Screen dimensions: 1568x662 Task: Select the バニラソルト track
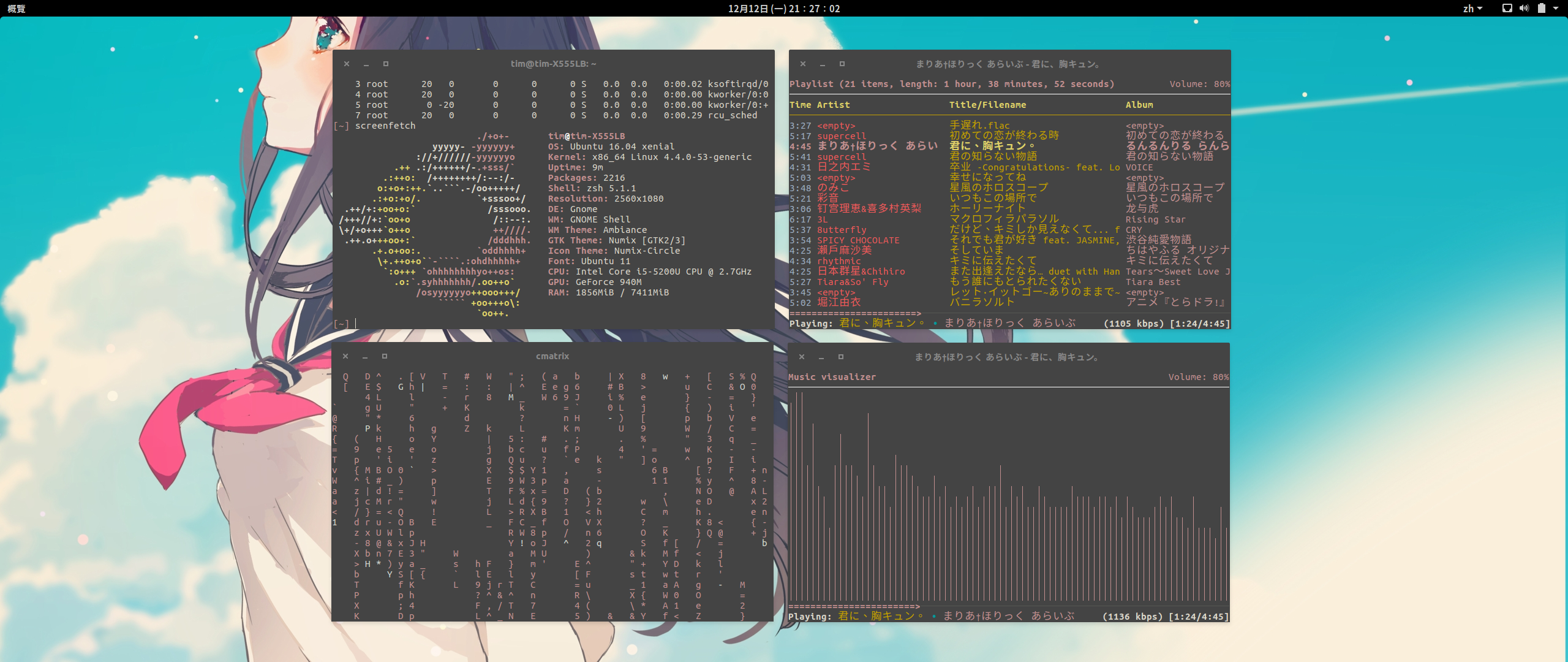point(1009,303)
